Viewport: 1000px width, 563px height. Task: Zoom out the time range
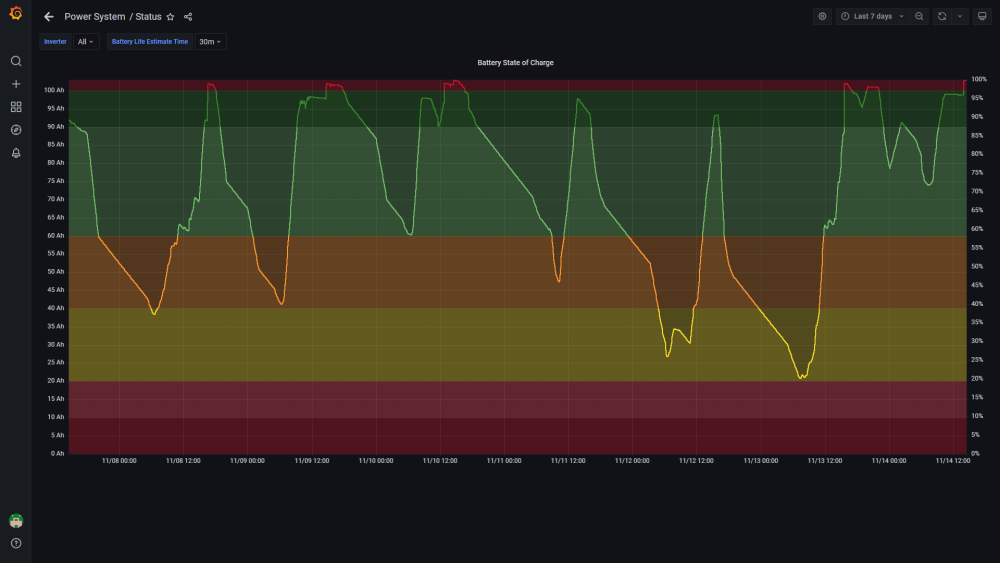click(919, 17)
